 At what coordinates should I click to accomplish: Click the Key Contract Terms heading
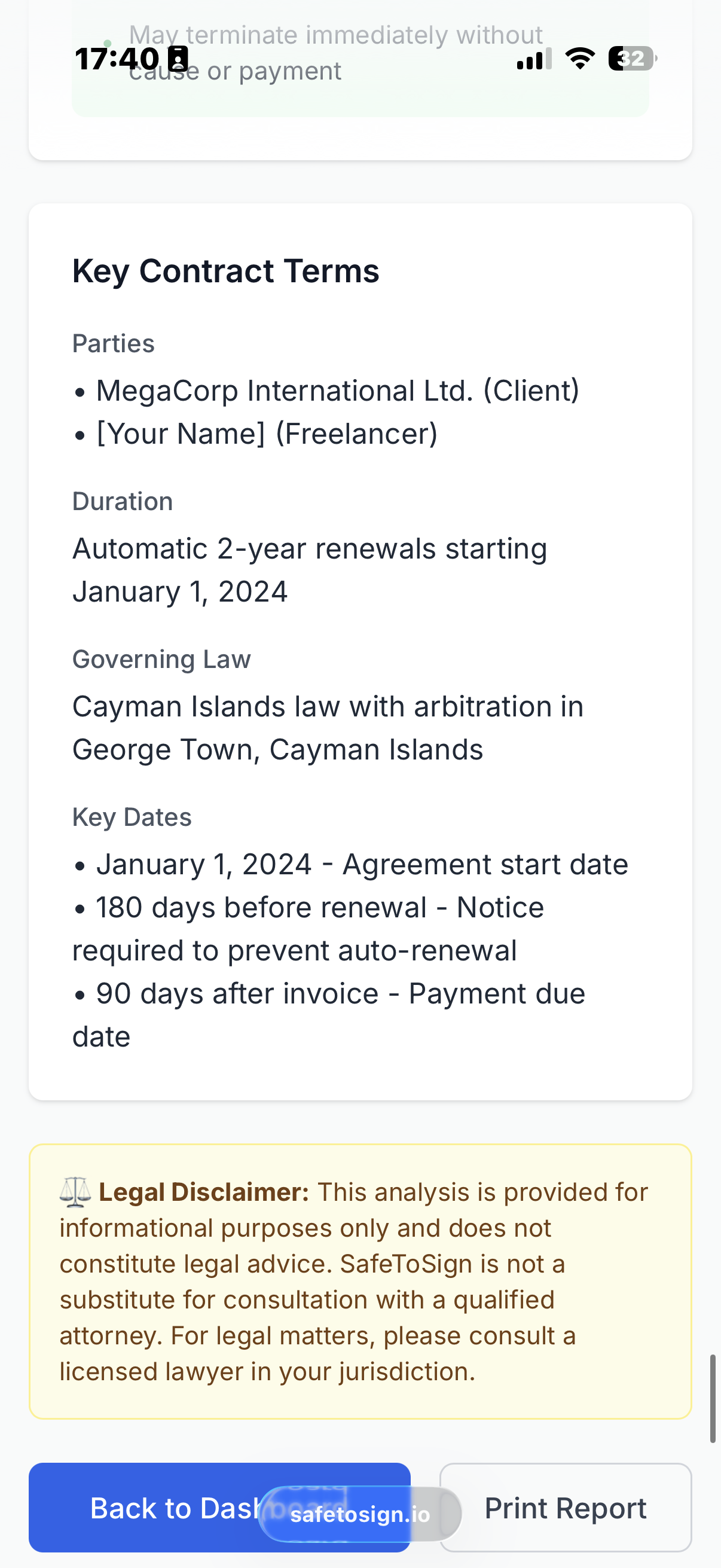[226, 271]
